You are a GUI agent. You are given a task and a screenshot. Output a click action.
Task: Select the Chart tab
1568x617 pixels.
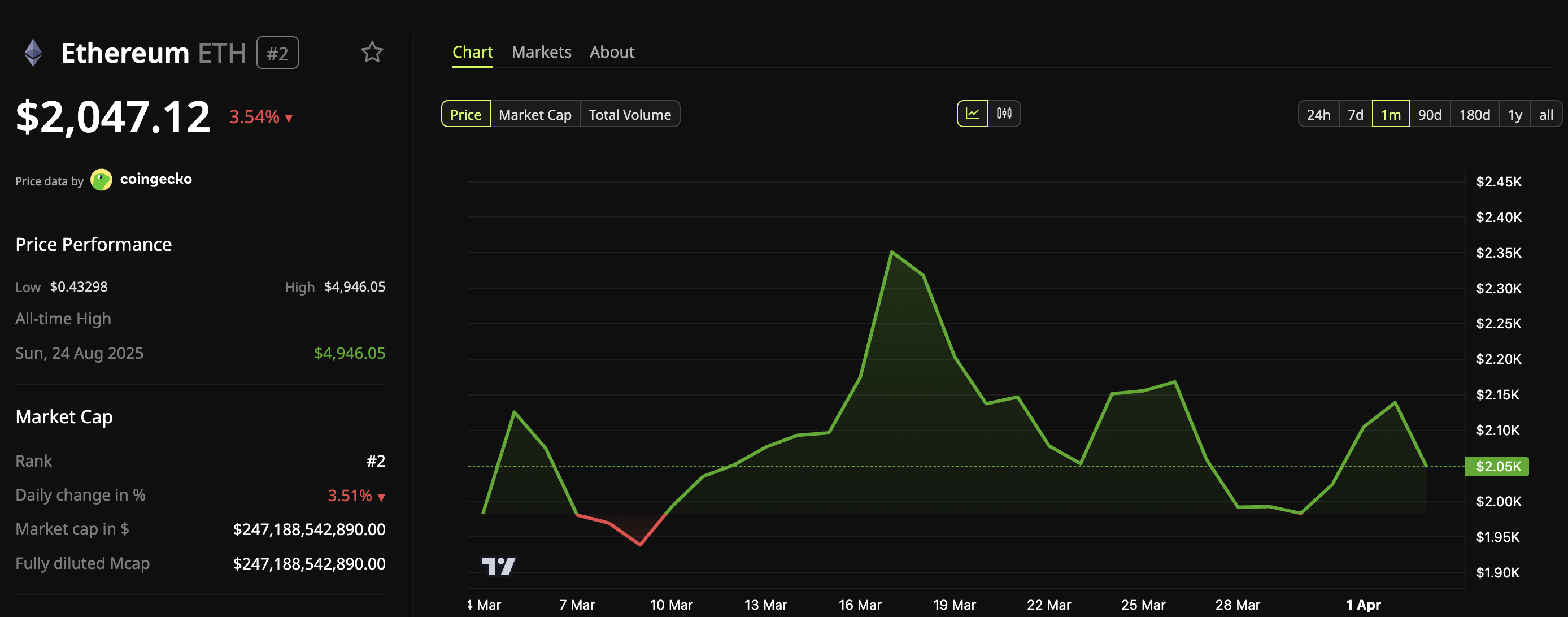472,53
